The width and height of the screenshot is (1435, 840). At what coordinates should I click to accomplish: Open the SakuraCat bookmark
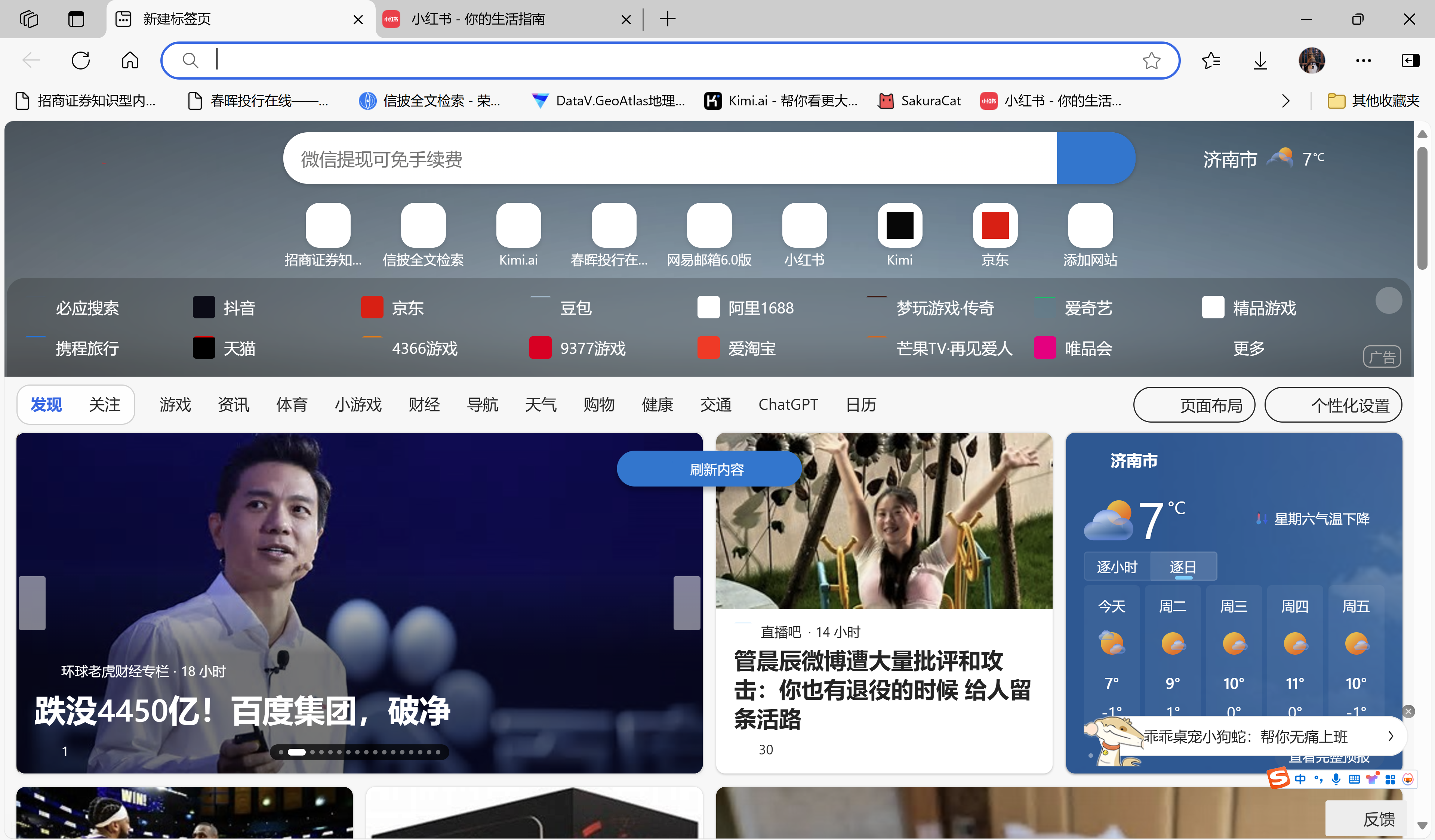pyautogui.click(x=919, y=101)
